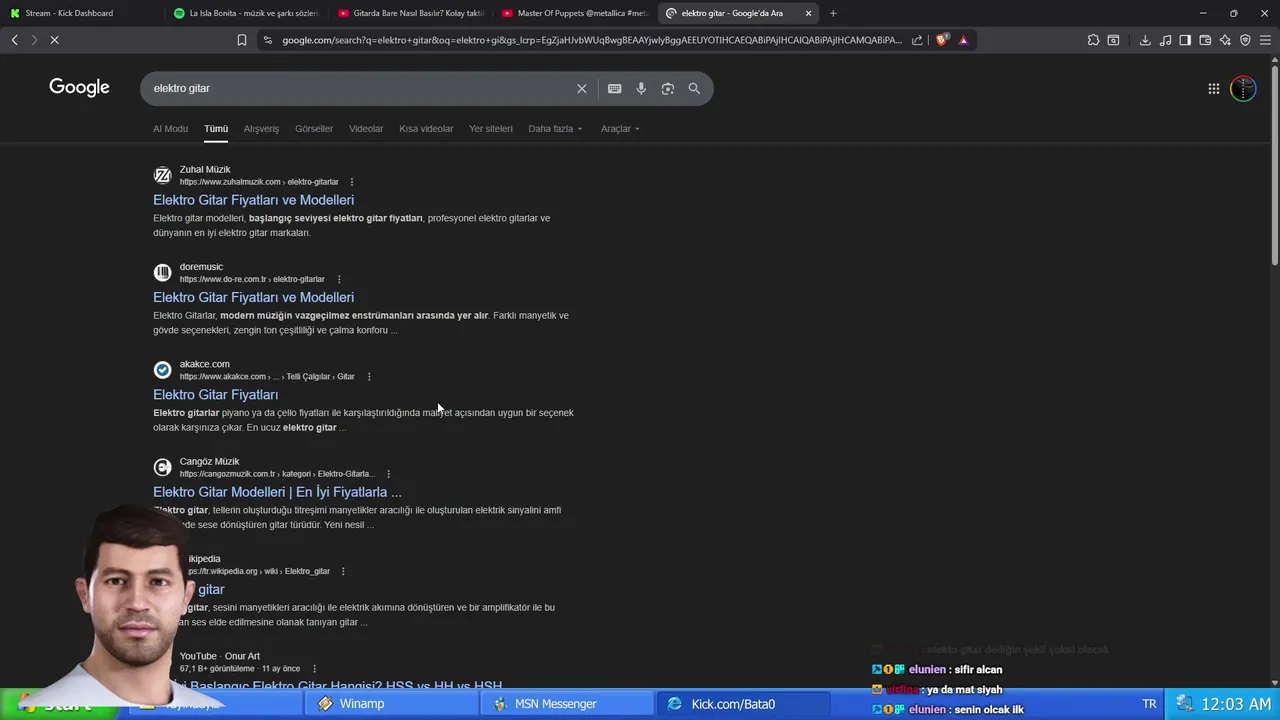Click the page vertical scrollbar thumb
The width and height of the screenshot is (1280, 720).
tap(1274, 165)
